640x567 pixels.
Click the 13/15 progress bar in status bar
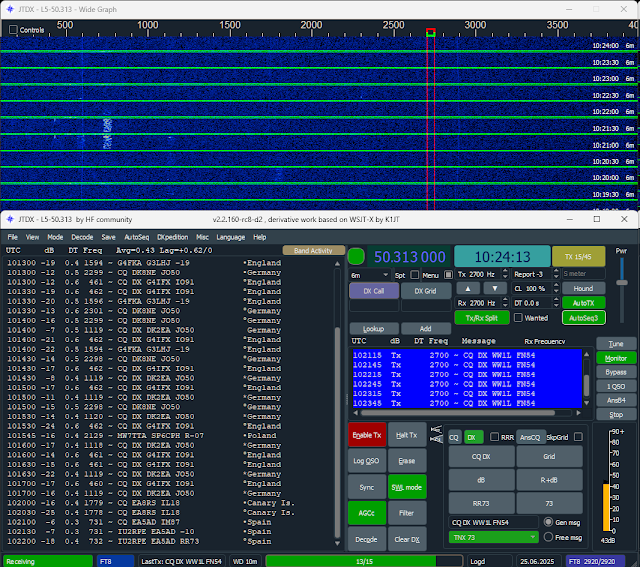pos(364,561)
